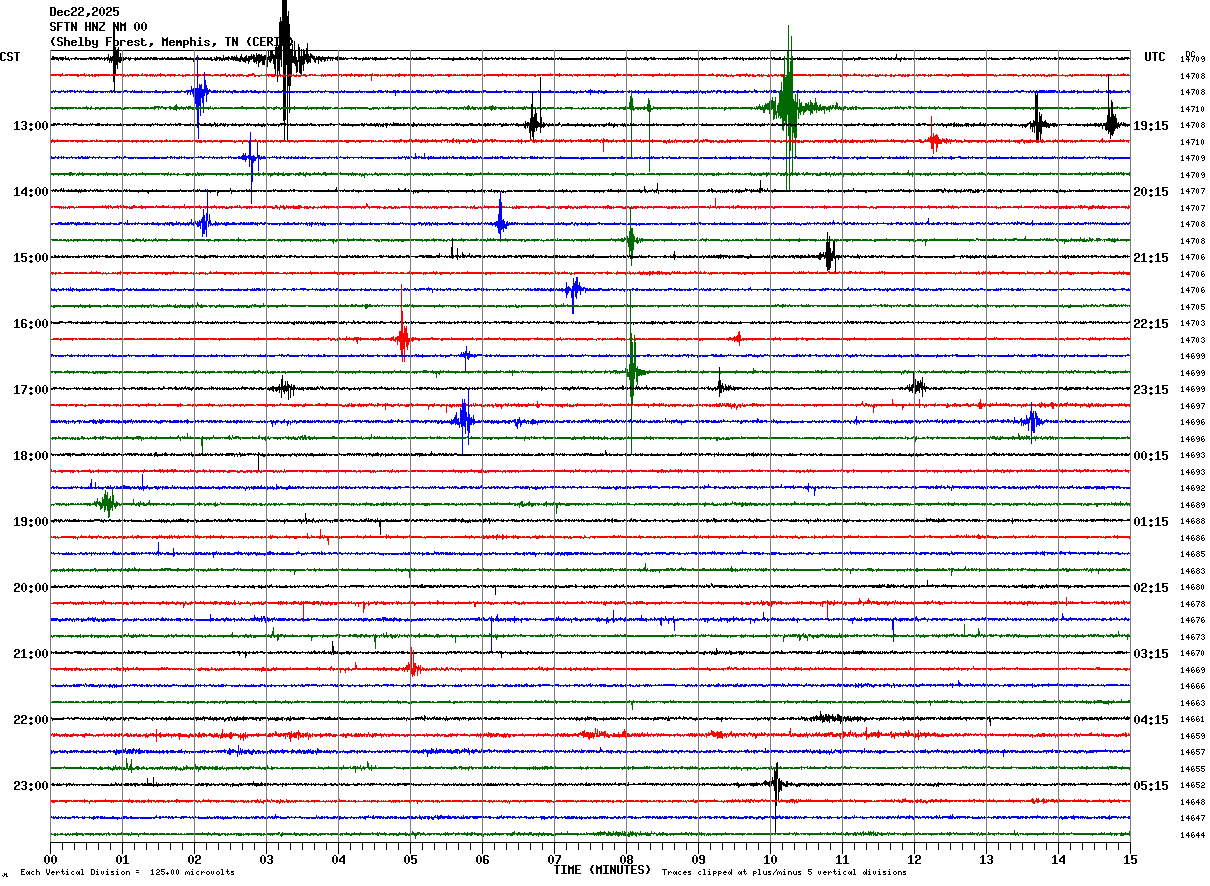Click the DC offset value 14673
Viewport: 1210px width, 886px height.
[x=1192, y=637]
